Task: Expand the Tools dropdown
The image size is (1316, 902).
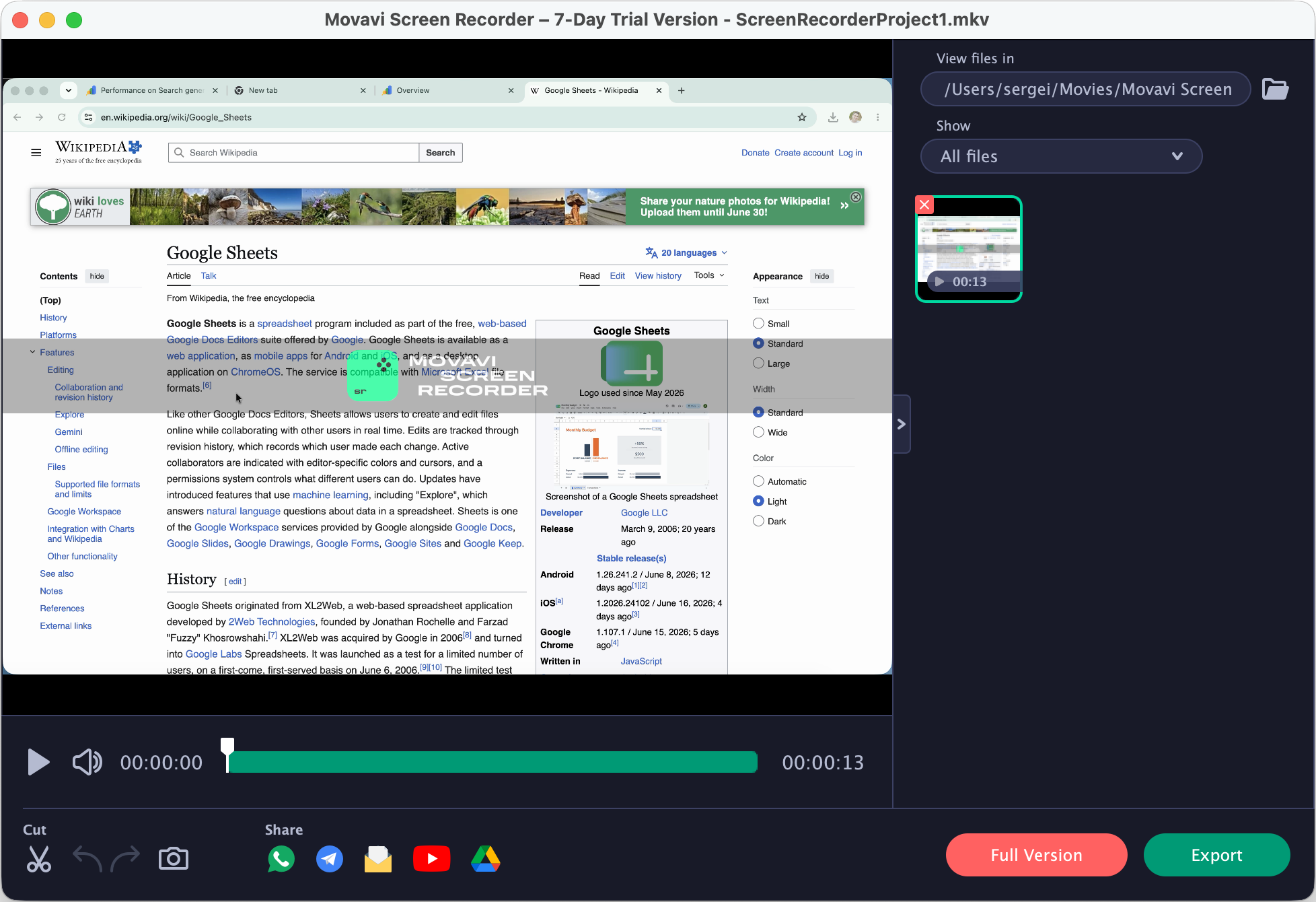Action: pos(709,275)
